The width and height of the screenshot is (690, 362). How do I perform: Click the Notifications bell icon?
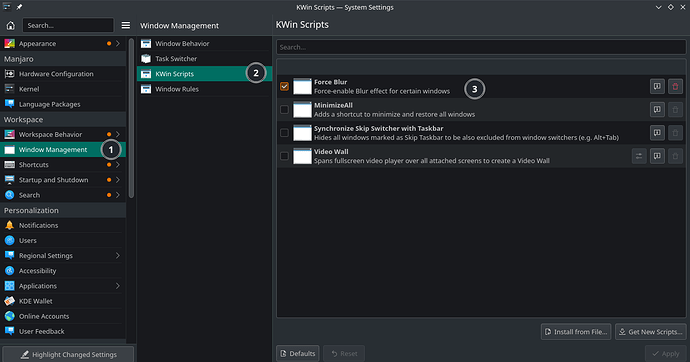[9, 225]
